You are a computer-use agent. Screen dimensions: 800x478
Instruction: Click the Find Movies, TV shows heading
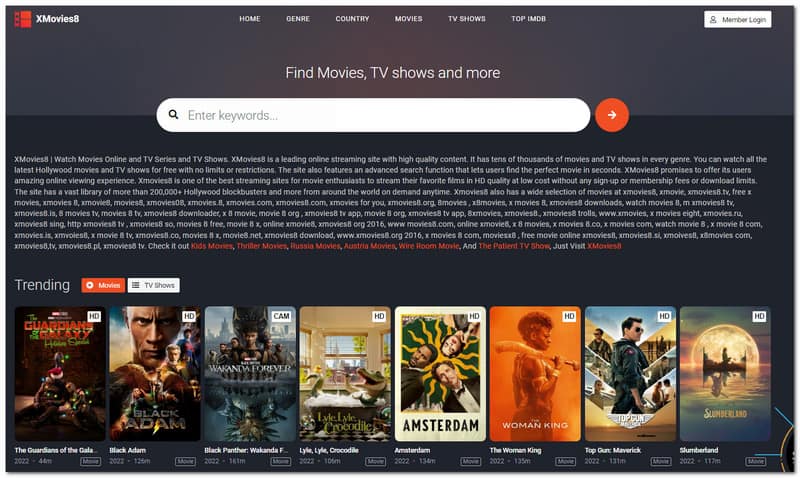coord(392,73)
